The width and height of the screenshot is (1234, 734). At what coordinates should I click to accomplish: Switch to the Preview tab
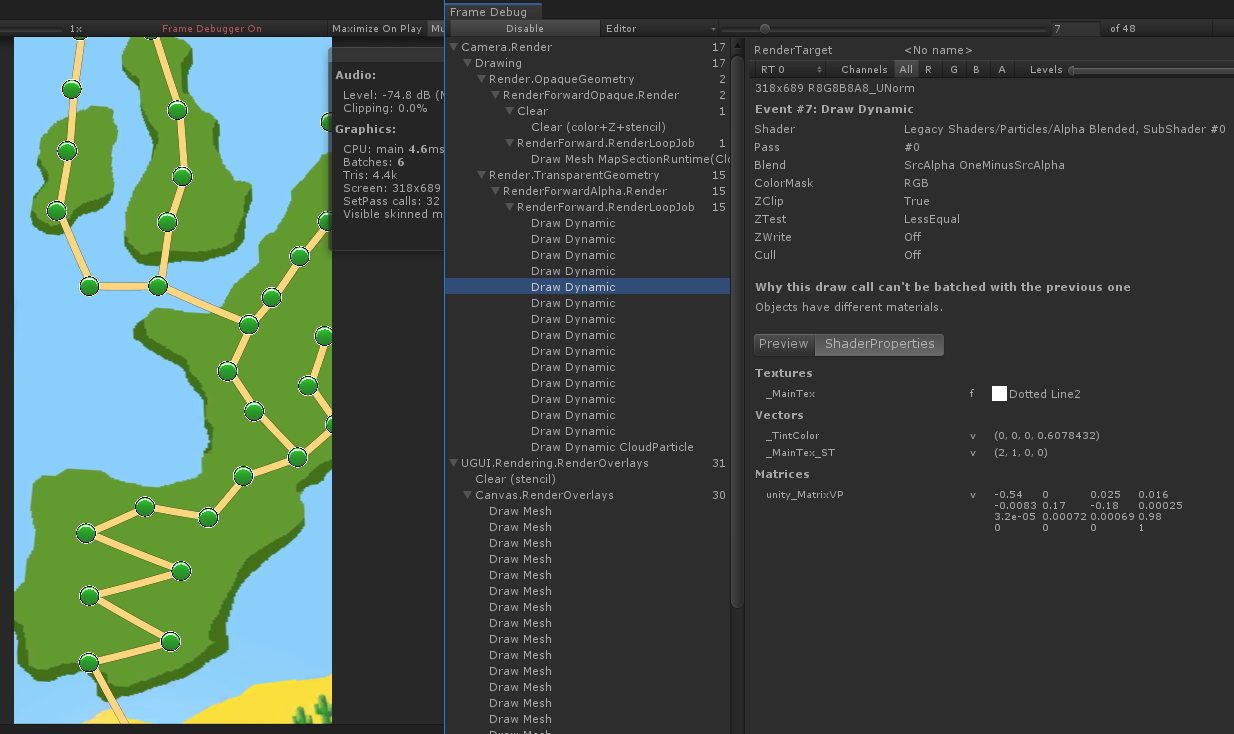pyautogui.click(x=783, y=344)
